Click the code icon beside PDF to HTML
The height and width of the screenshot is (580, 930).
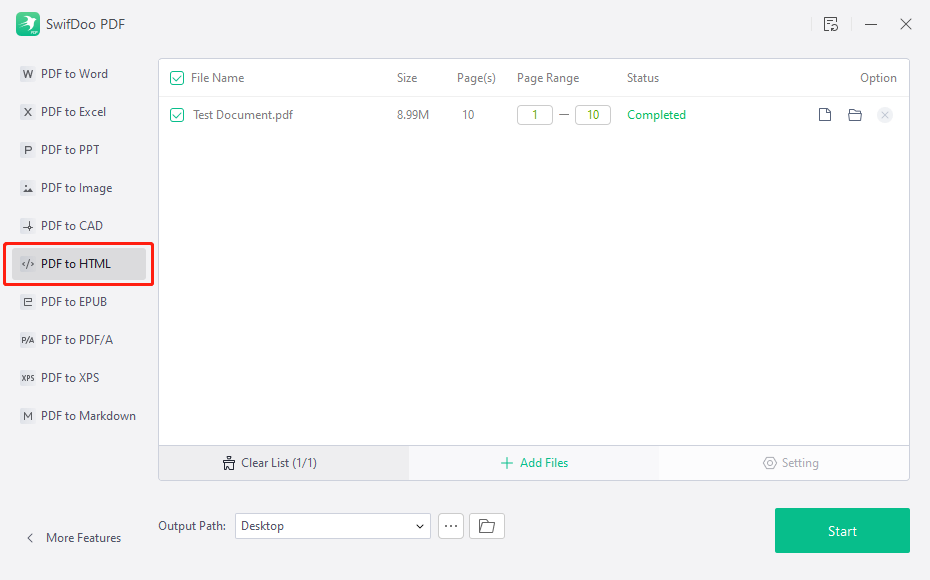click(x=27, y=264)
